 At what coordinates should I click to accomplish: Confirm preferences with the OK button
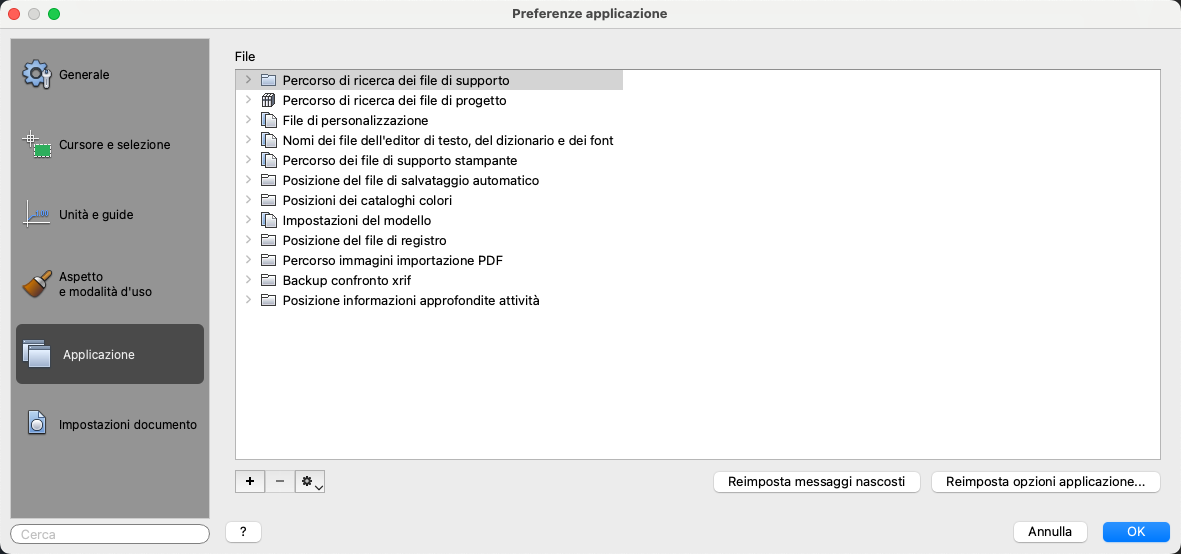[x=1136, y=532]
